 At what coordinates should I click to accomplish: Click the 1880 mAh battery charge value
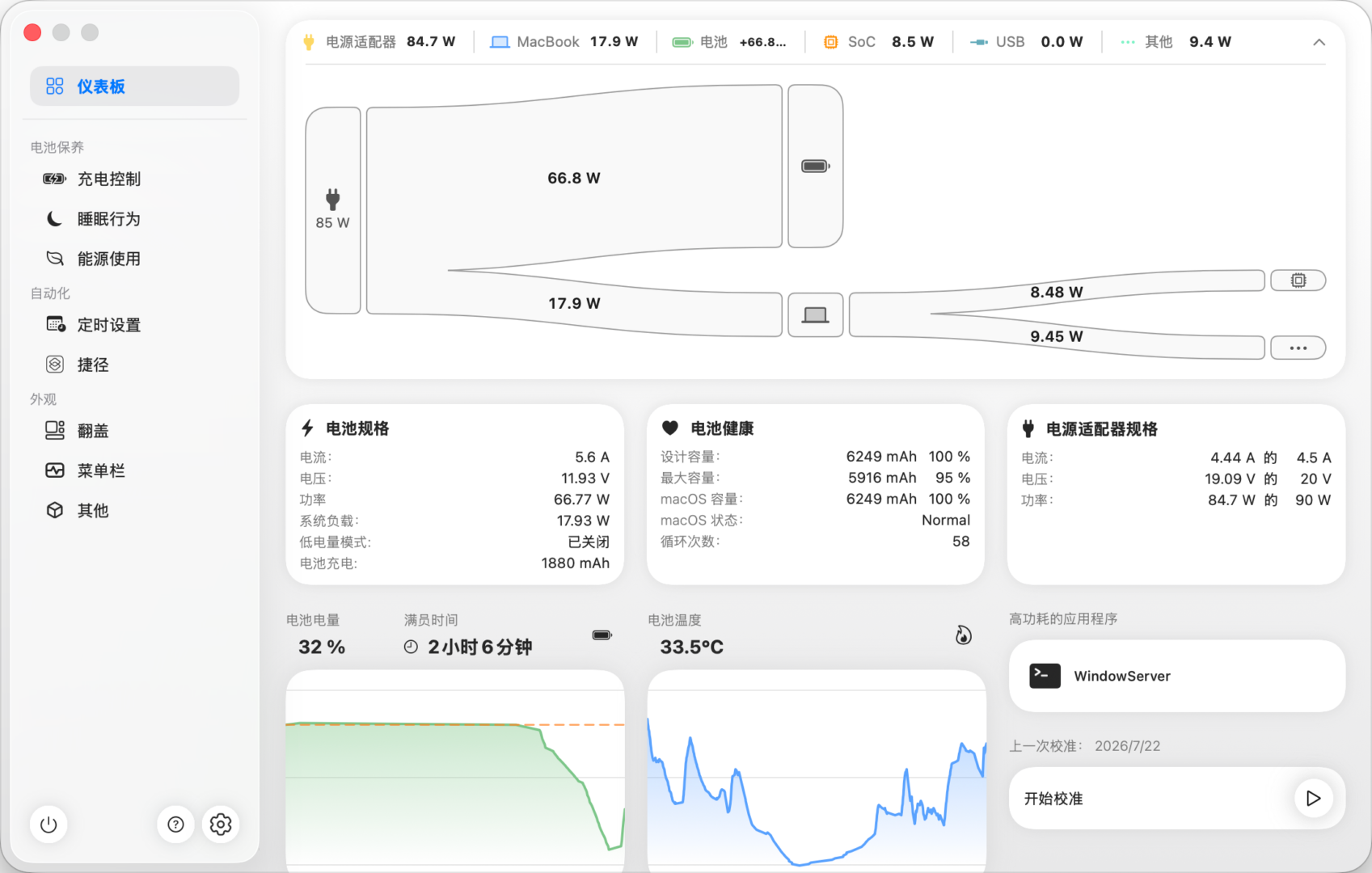pyautogui.click(x=575, y=563)
